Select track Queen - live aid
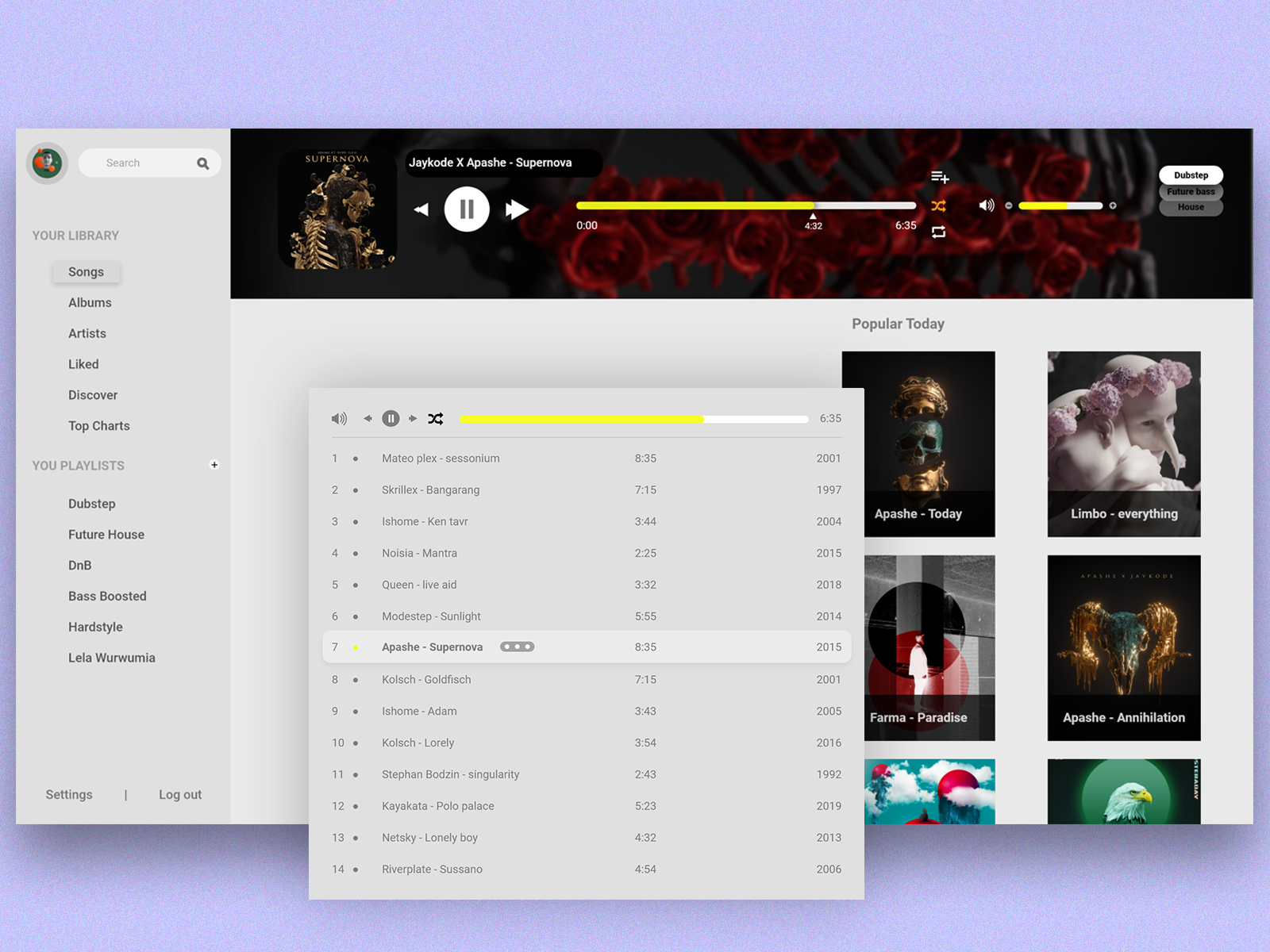The image size is (1270, 952). coord(587,585)
